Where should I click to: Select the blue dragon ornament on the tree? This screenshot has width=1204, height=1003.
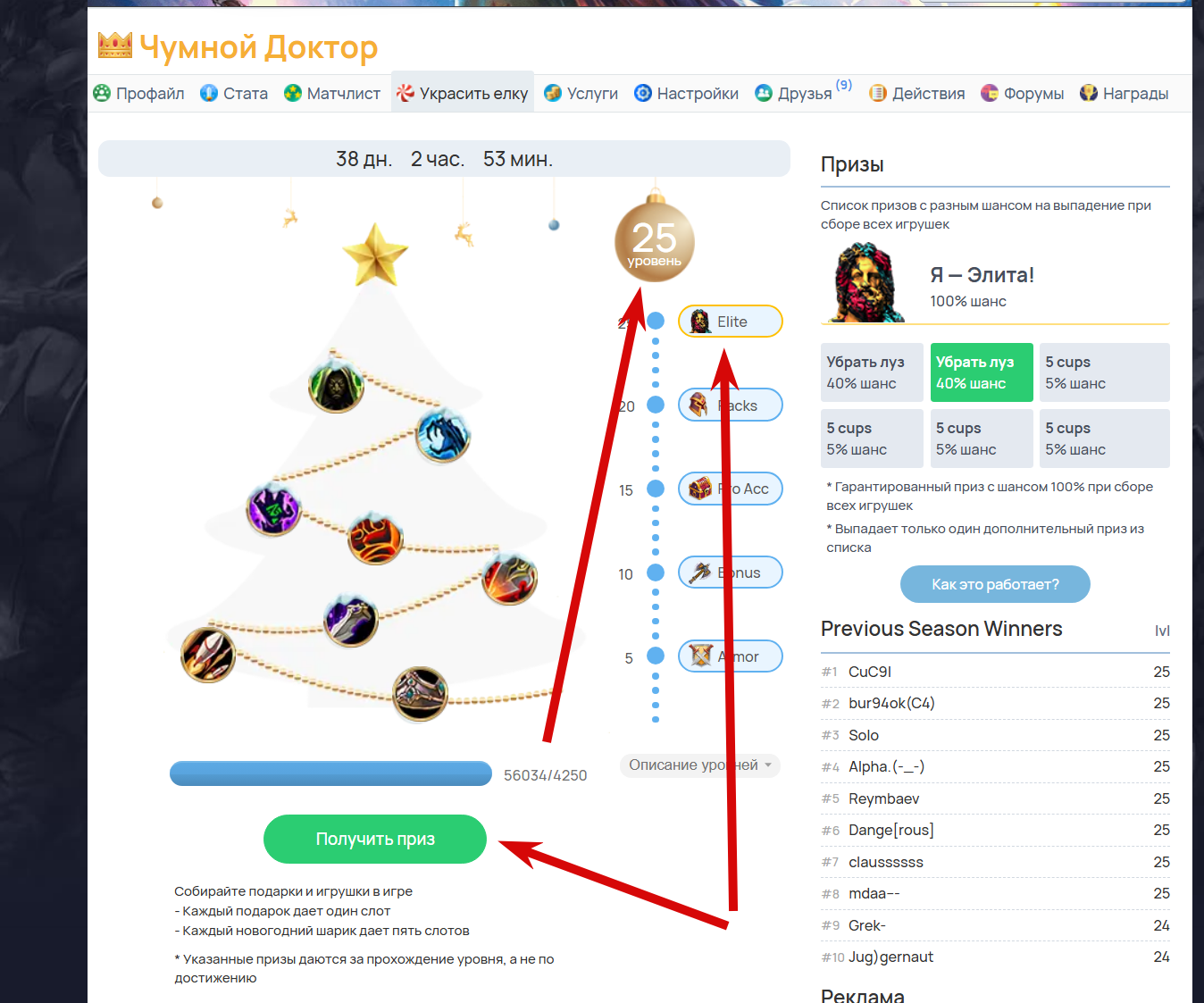coord(443,435)
